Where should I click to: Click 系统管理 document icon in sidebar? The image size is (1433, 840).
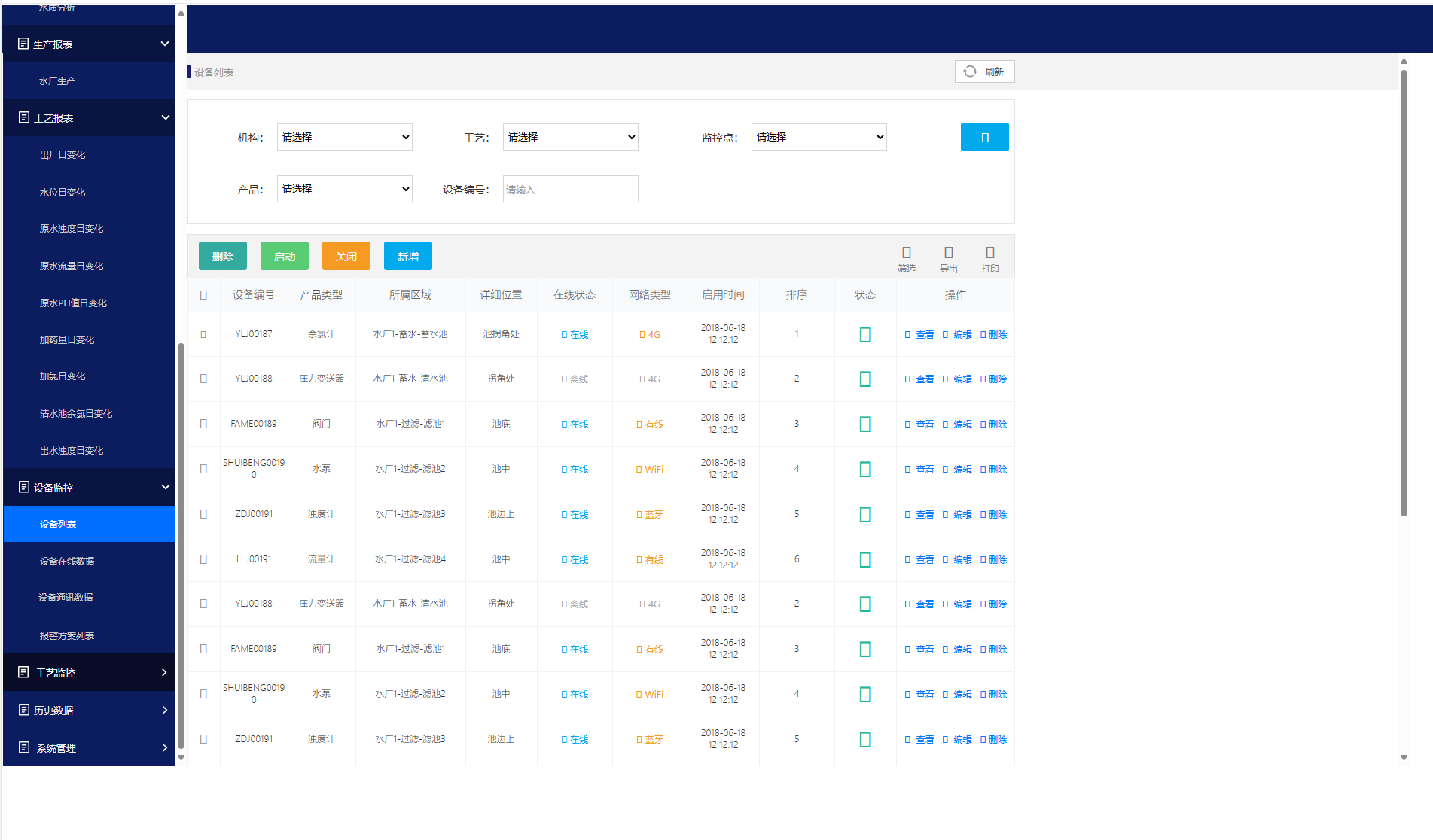click(23, 747)
